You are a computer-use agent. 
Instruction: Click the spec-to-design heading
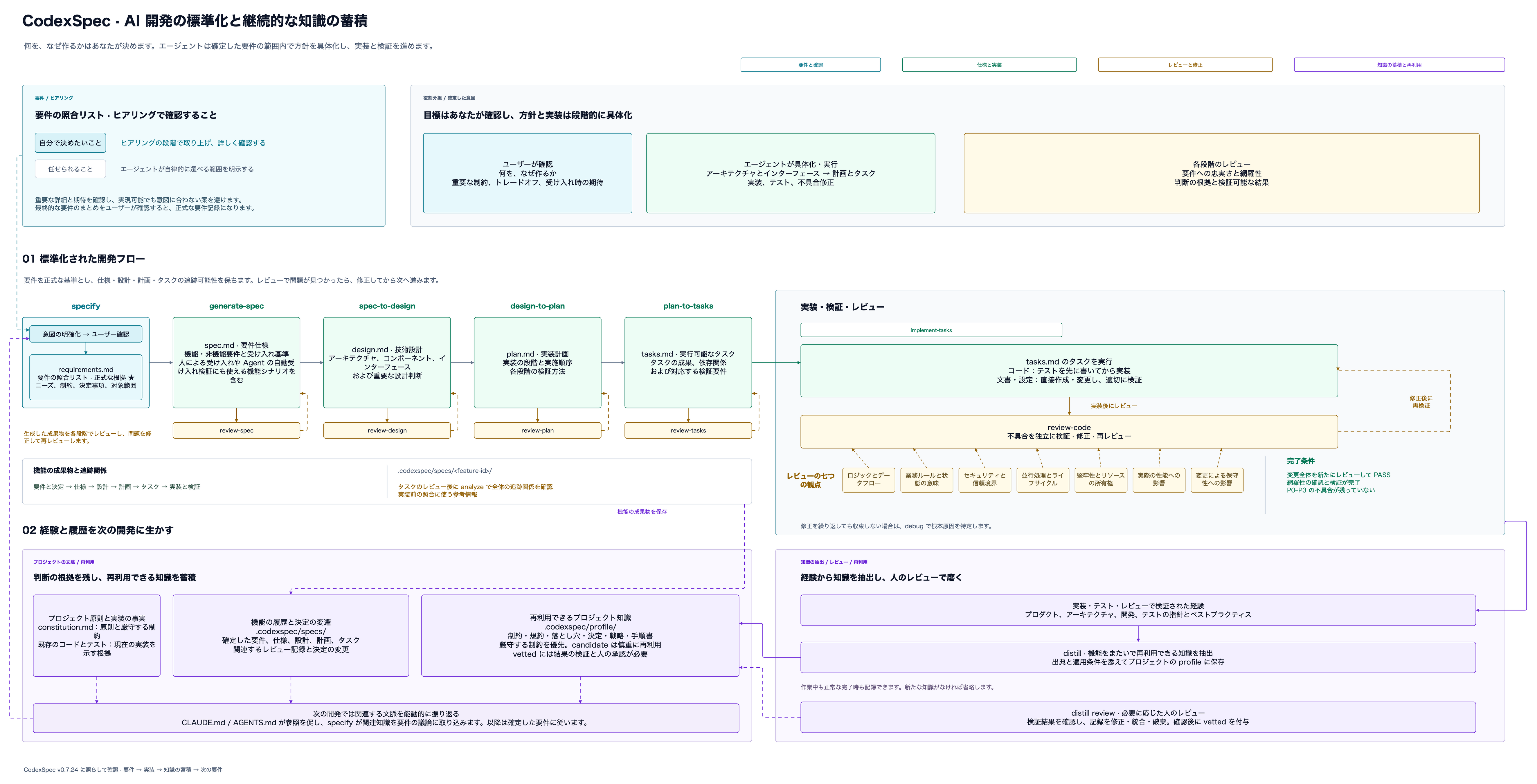coord(387,306)
